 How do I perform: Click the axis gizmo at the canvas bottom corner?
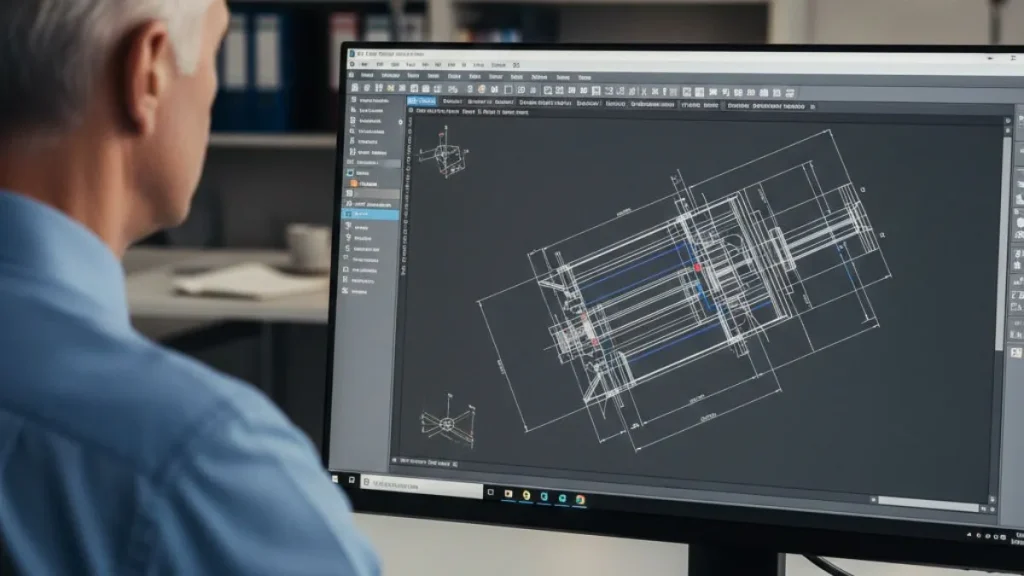[448, 422]
